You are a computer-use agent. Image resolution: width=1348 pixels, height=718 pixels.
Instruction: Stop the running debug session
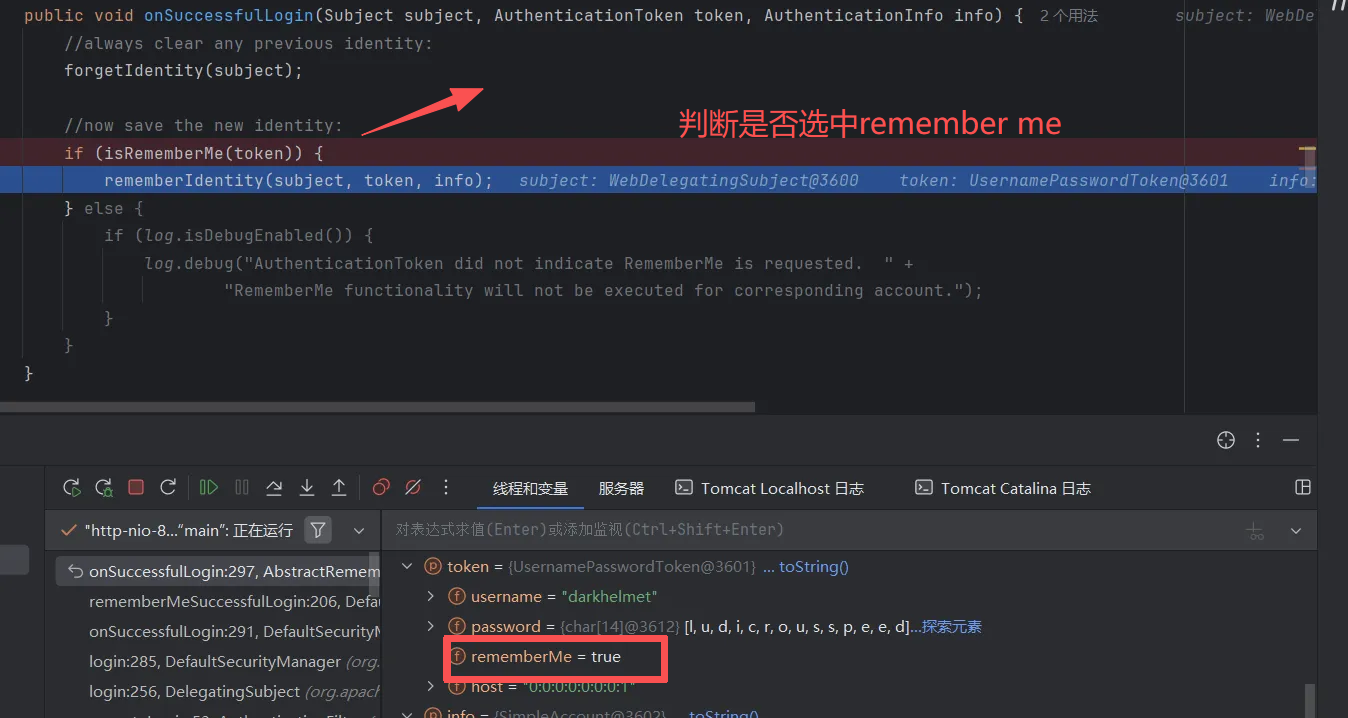(136, 488)
